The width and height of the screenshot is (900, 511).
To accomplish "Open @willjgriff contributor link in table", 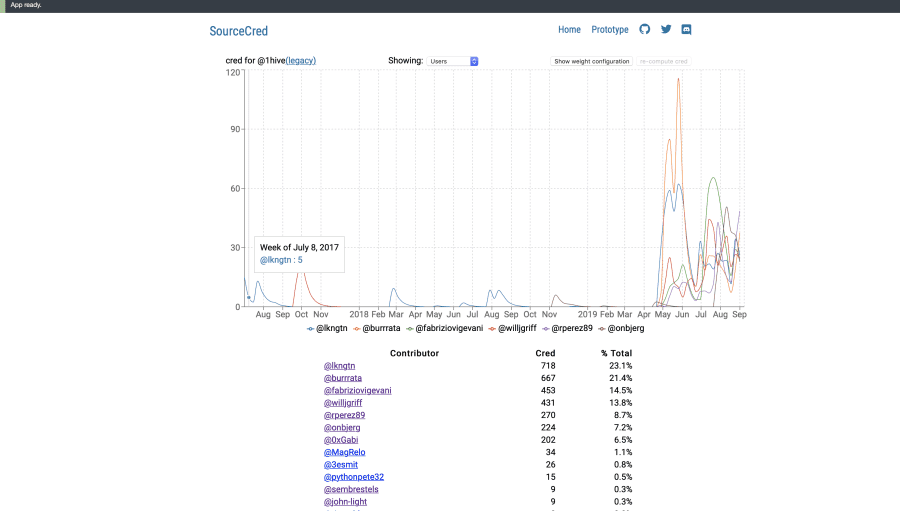I will click(x=343, y=403).
